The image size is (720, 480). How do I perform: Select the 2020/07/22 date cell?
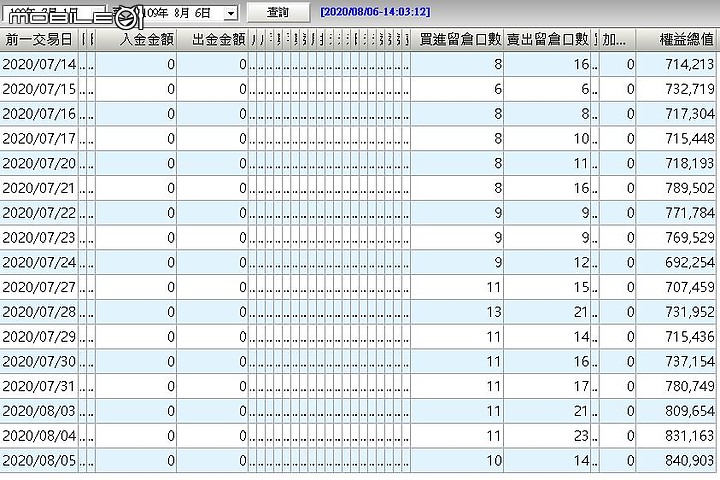(x=39, y=213)
